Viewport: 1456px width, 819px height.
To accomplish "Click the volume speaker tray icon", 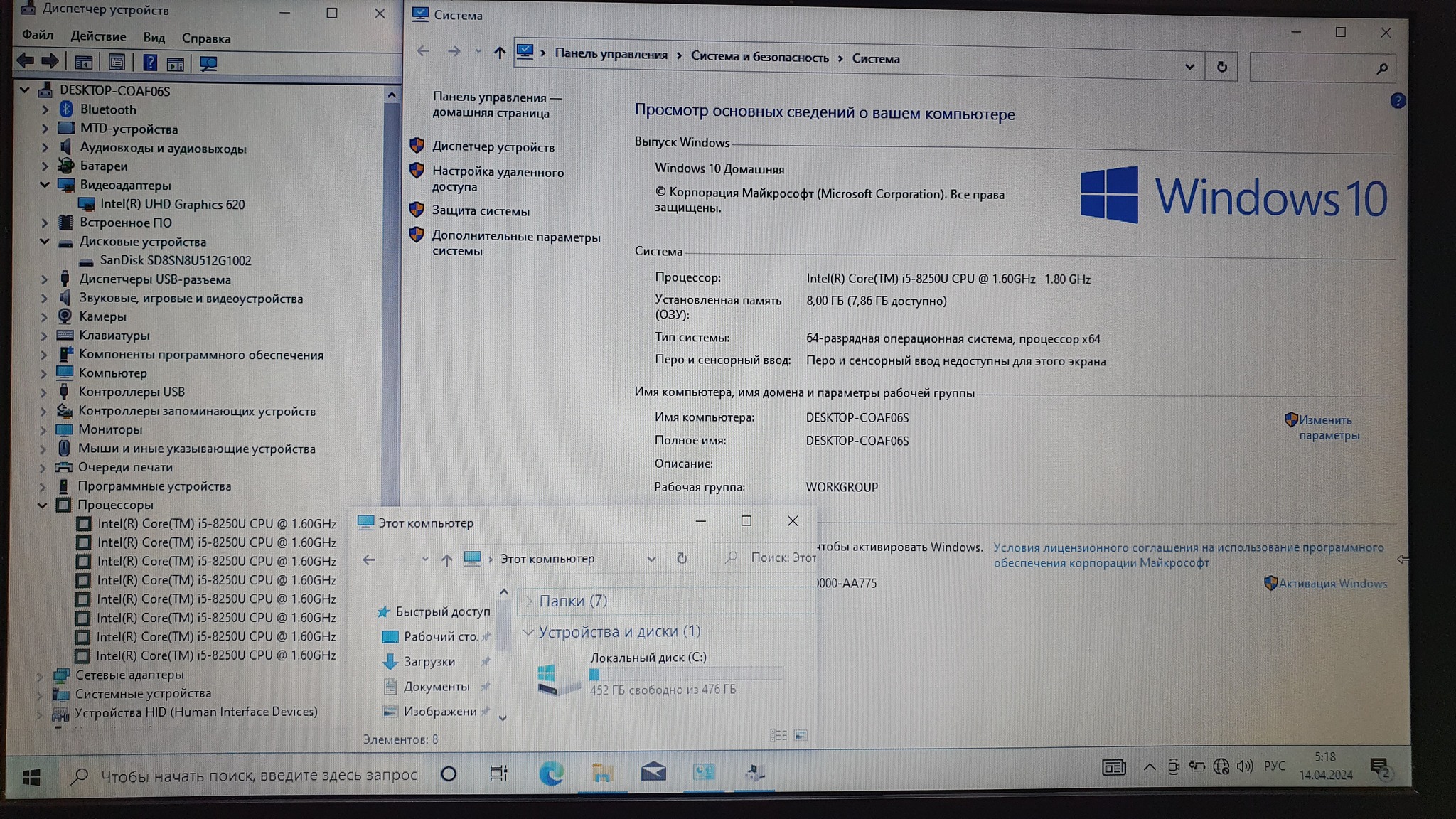I will coord(1244,766).
